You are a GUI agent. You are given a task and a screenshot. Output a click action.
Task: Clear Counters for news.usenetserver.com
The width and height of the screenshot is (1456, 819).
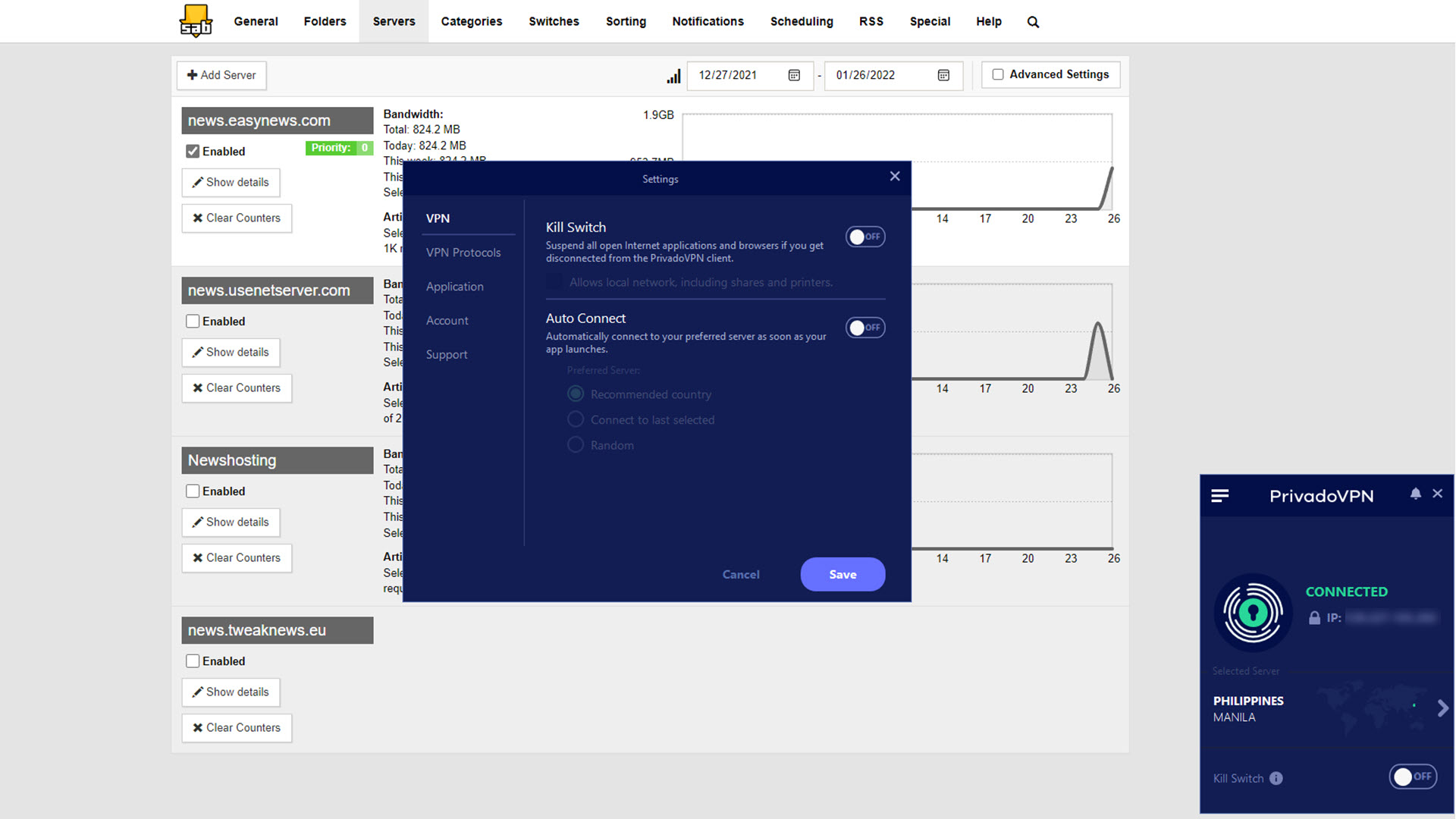pos(237,388)
